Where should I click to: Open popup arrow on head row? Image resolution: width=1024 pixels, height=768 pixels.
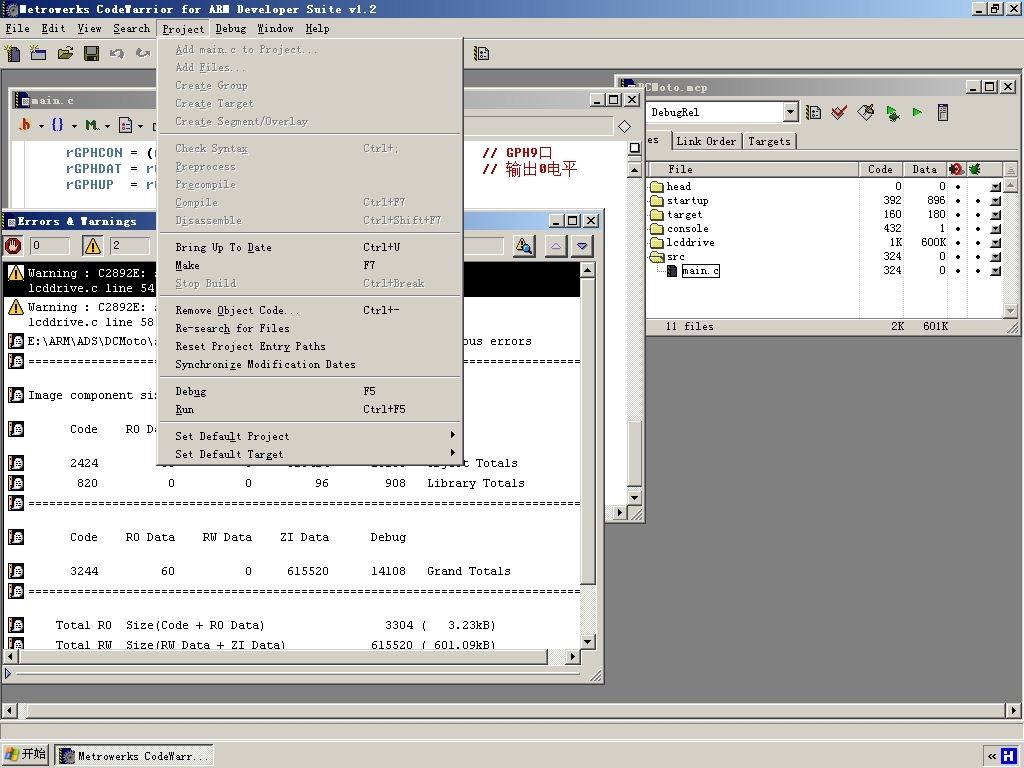pos(995,187)
